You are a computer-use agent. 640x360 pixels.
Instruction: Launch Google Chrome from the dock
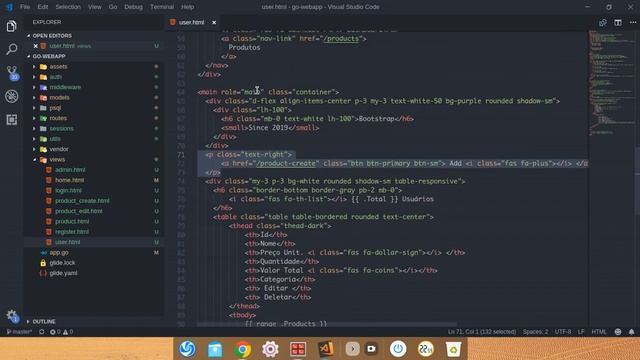pyautogui.click(x=242, y=349)
